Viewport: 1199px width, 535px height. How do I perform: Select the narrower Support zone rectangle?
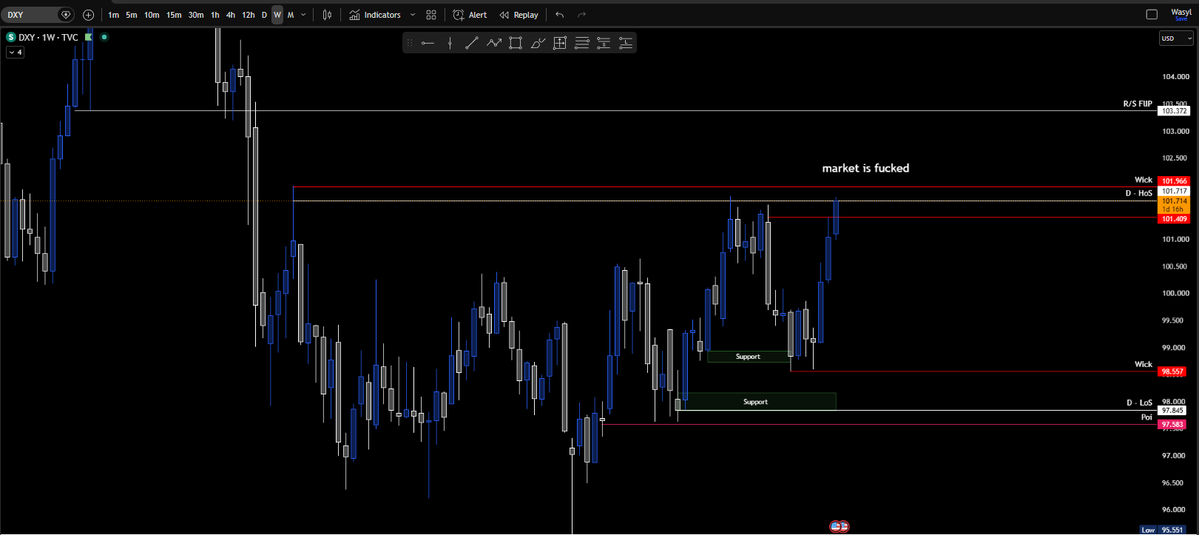(x=748, y=356)
